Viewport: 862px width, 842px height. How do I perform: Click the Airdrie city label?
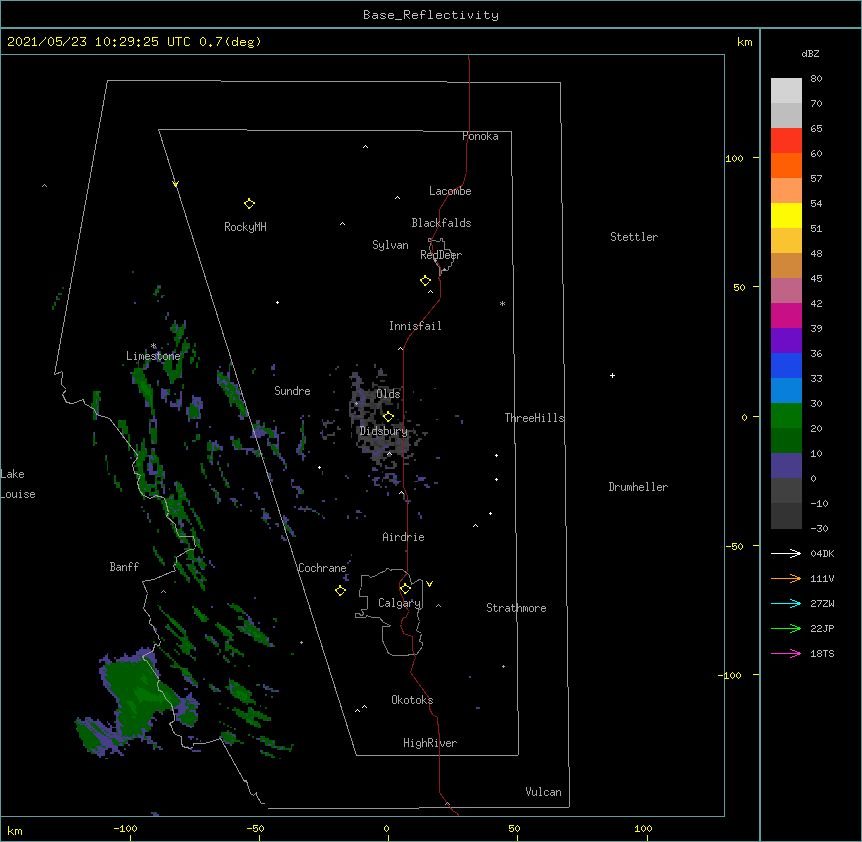click(x=404, y=537)
